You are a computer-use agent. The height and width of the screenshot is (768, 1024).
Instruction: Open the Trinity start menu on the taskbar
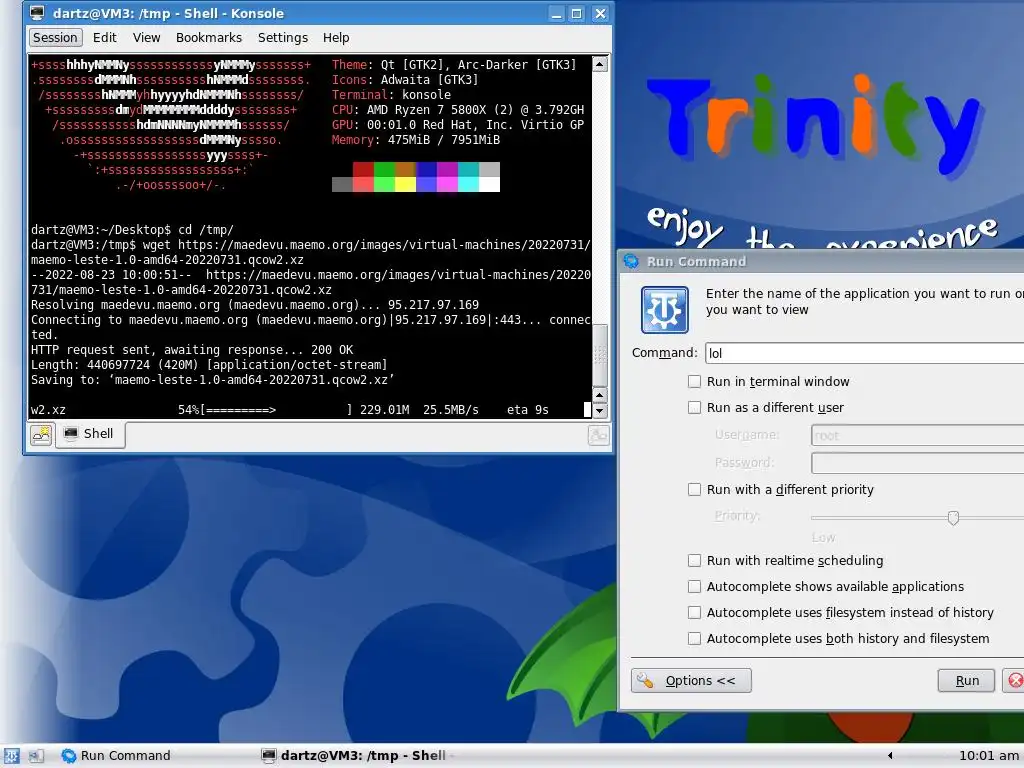(x=11, y=756)
